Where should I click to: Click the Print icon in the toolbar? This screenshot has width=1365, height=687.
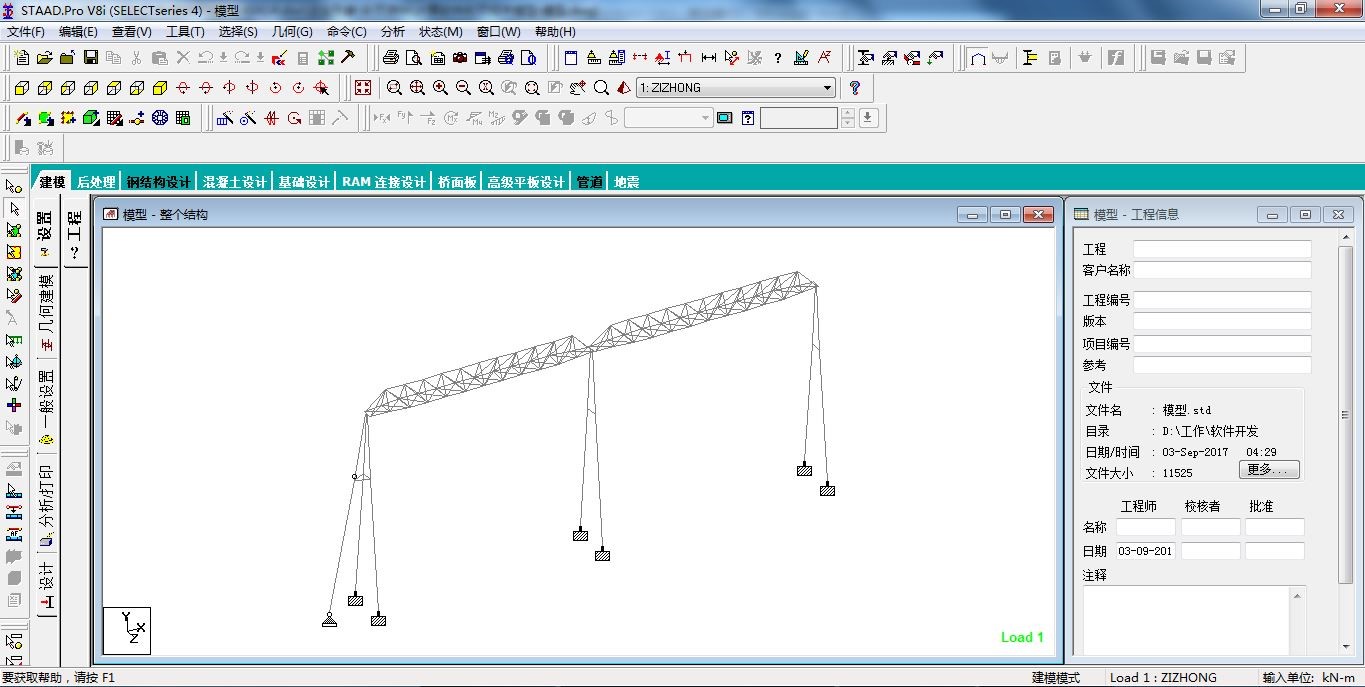point(391,58)
